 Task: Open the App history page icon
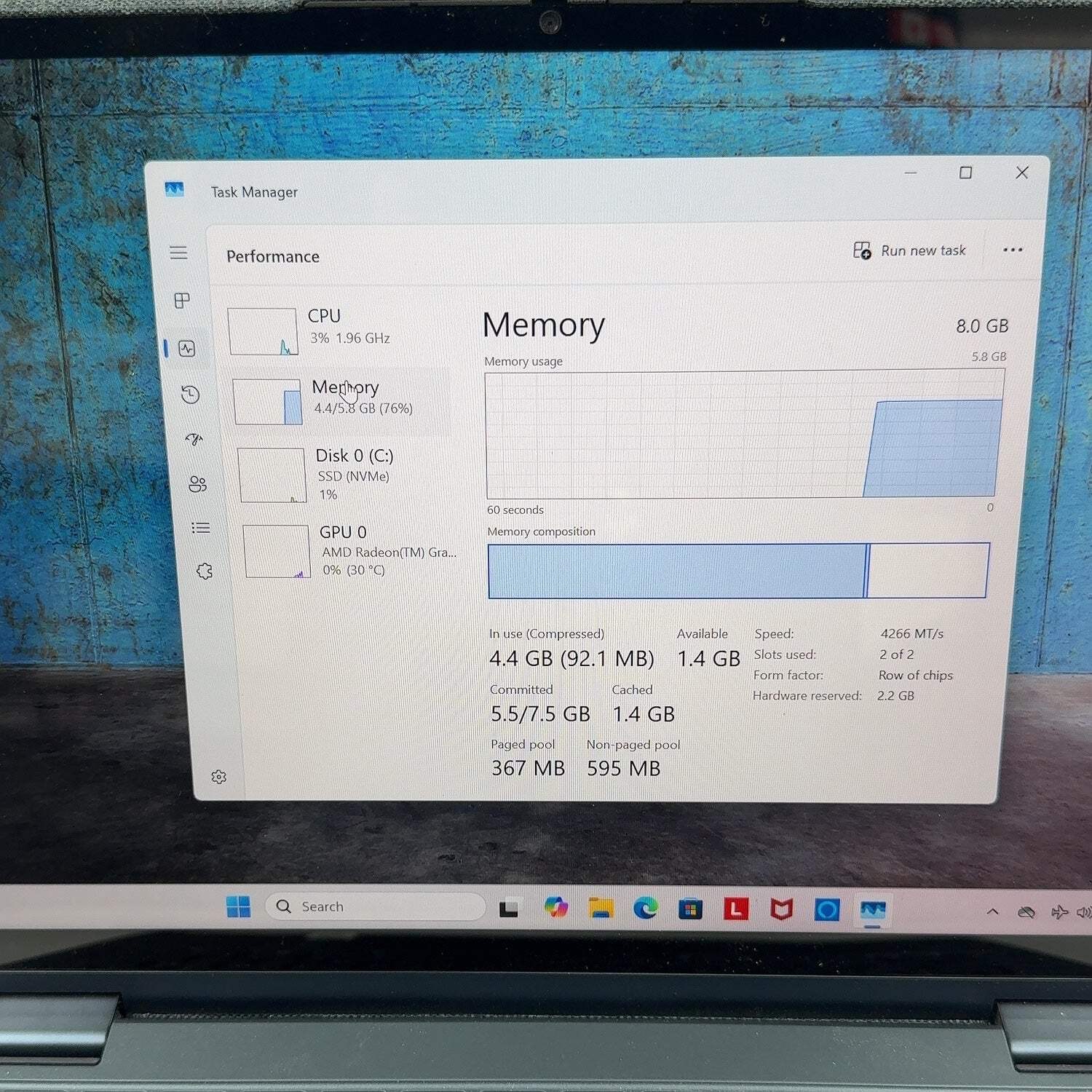click(191, 395)
